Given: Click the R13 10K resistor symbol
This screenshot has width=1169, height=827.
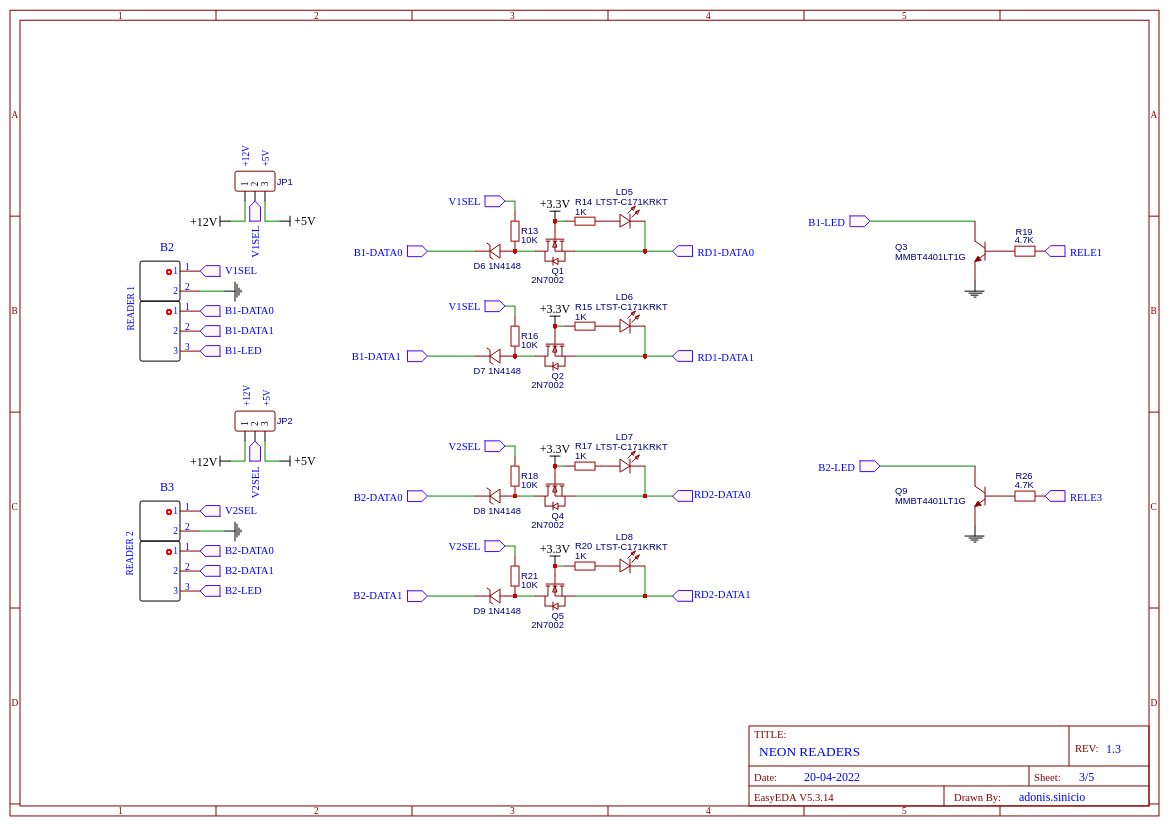Looking at the screenshot, I should pos(514,231).
